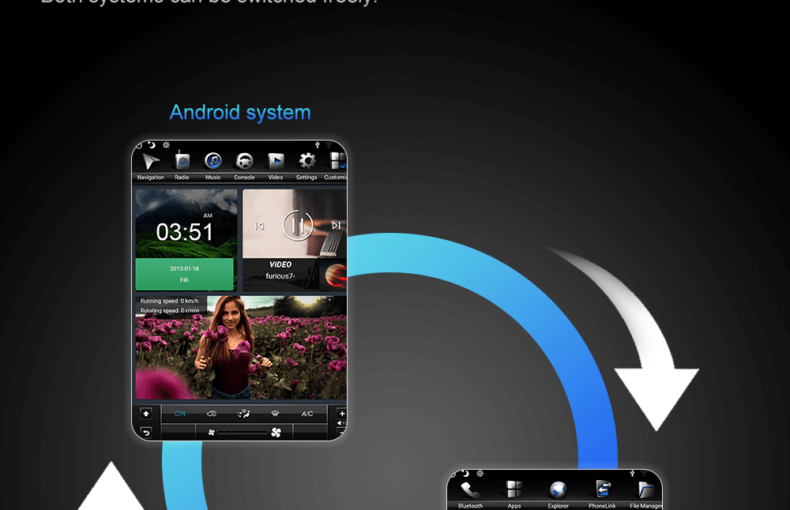Open the Settings gear icon
This screenshot has height=510, width=790.
click(307, 161)
